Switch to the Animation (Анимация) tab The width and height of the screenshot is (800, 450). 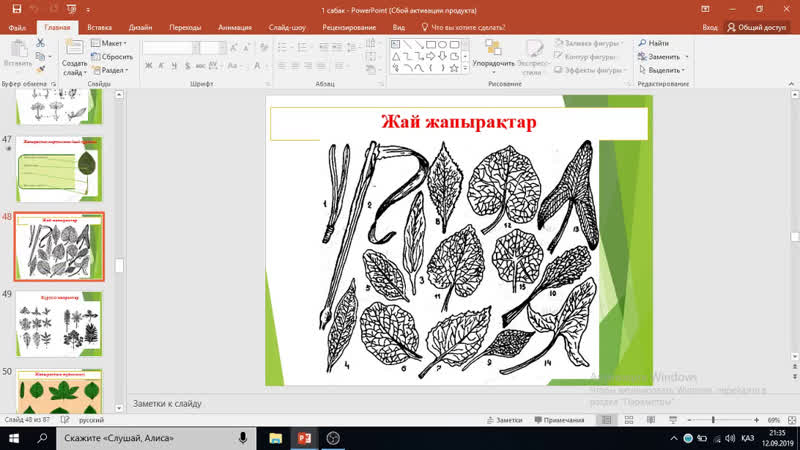(x=235, y=28)
